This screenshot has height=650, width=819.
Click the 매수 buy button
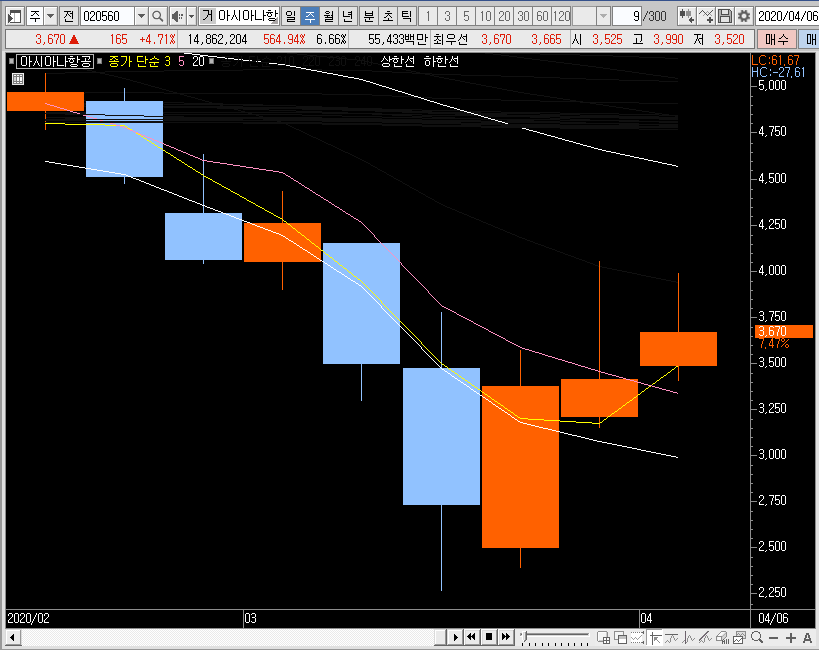point(777,39)
